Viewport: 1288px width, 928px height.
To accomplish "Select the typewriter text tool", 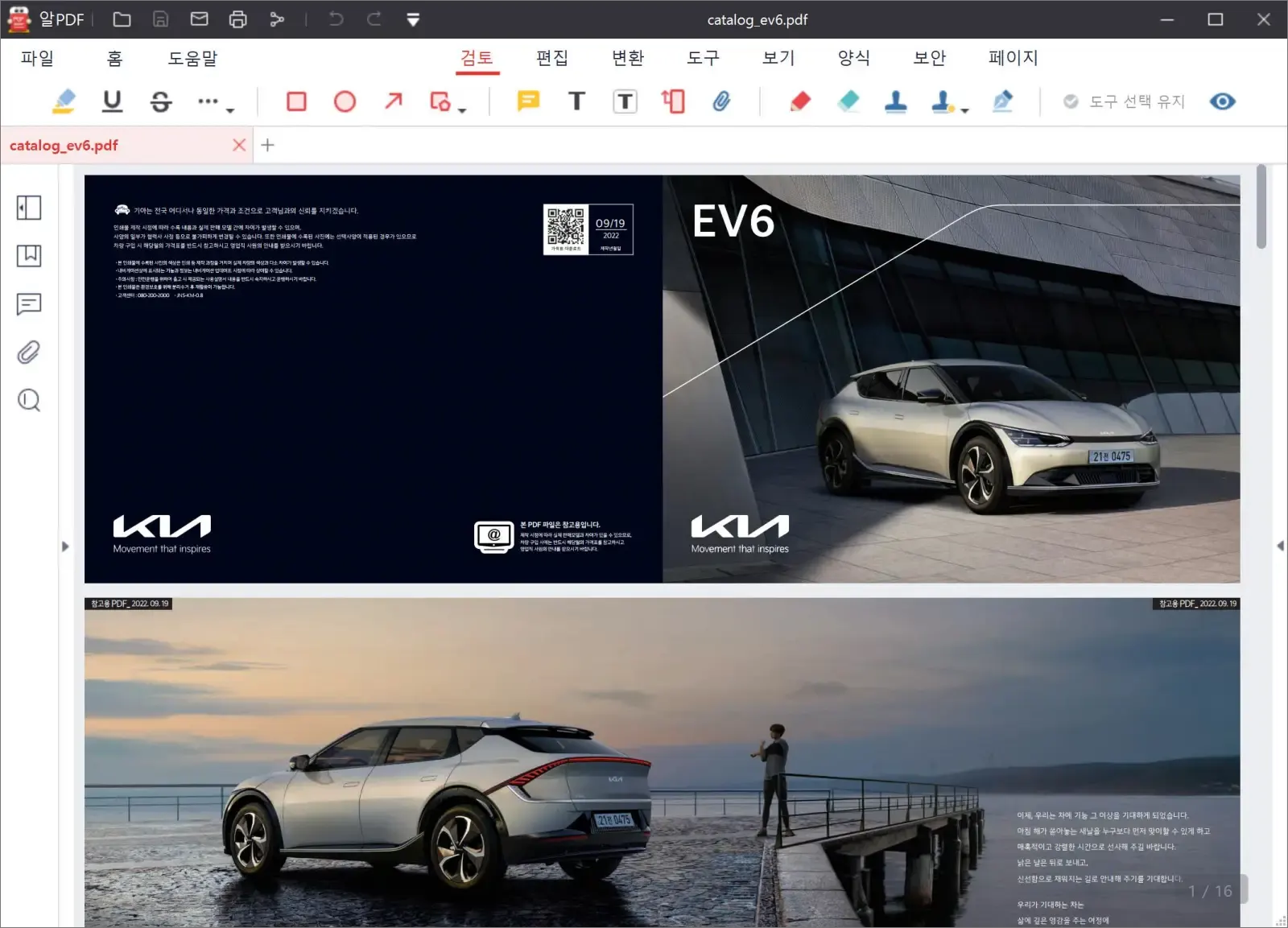I will tap(576, 101).
